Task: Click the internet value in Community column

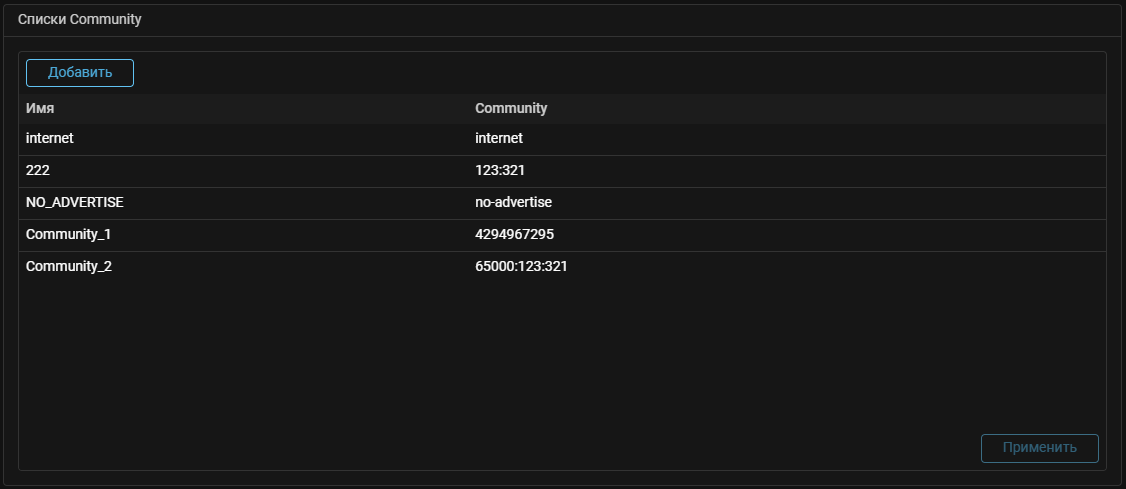Action: pos(499,139)
